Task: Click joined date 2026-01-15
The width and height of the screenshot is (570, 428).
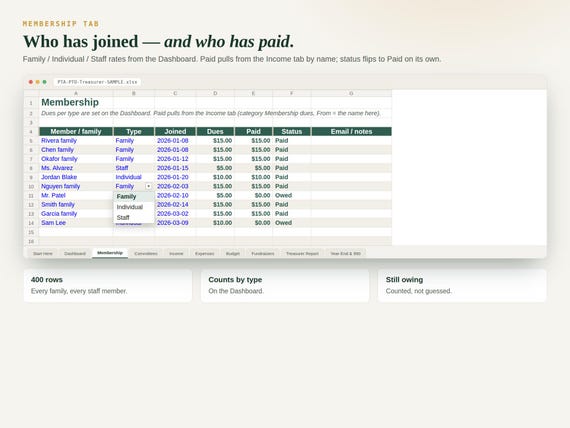Action: (175, 168)
